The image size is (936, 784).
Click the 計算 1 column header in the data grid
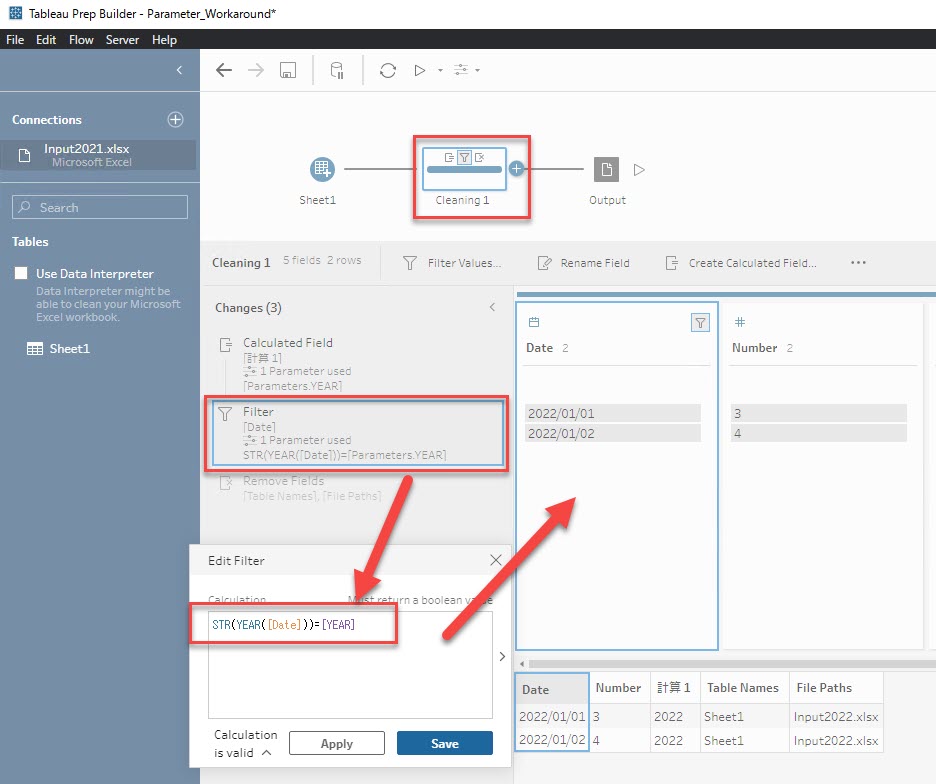(674, 688)
